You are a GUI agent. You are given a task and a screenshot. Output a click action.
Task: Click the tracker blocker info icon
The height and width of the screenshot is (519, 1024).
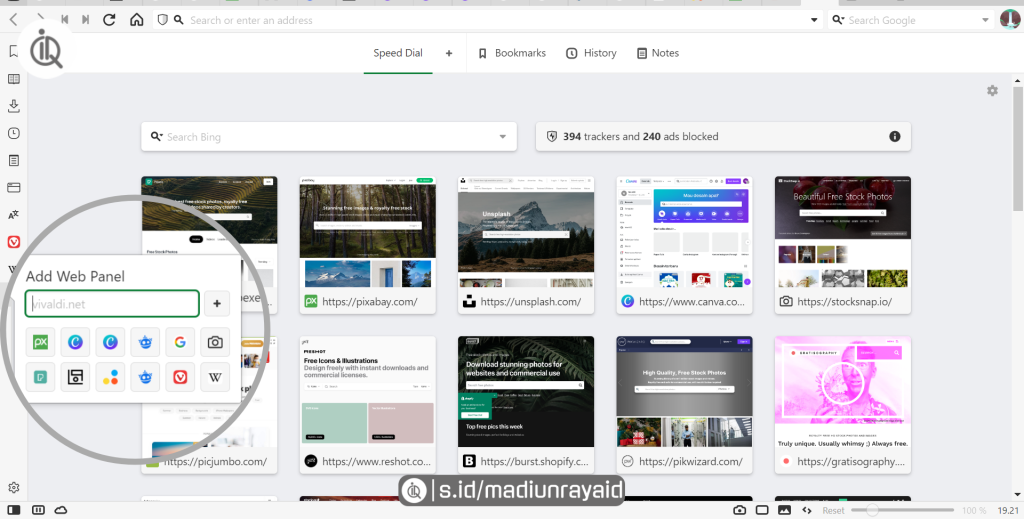point(894,137)
